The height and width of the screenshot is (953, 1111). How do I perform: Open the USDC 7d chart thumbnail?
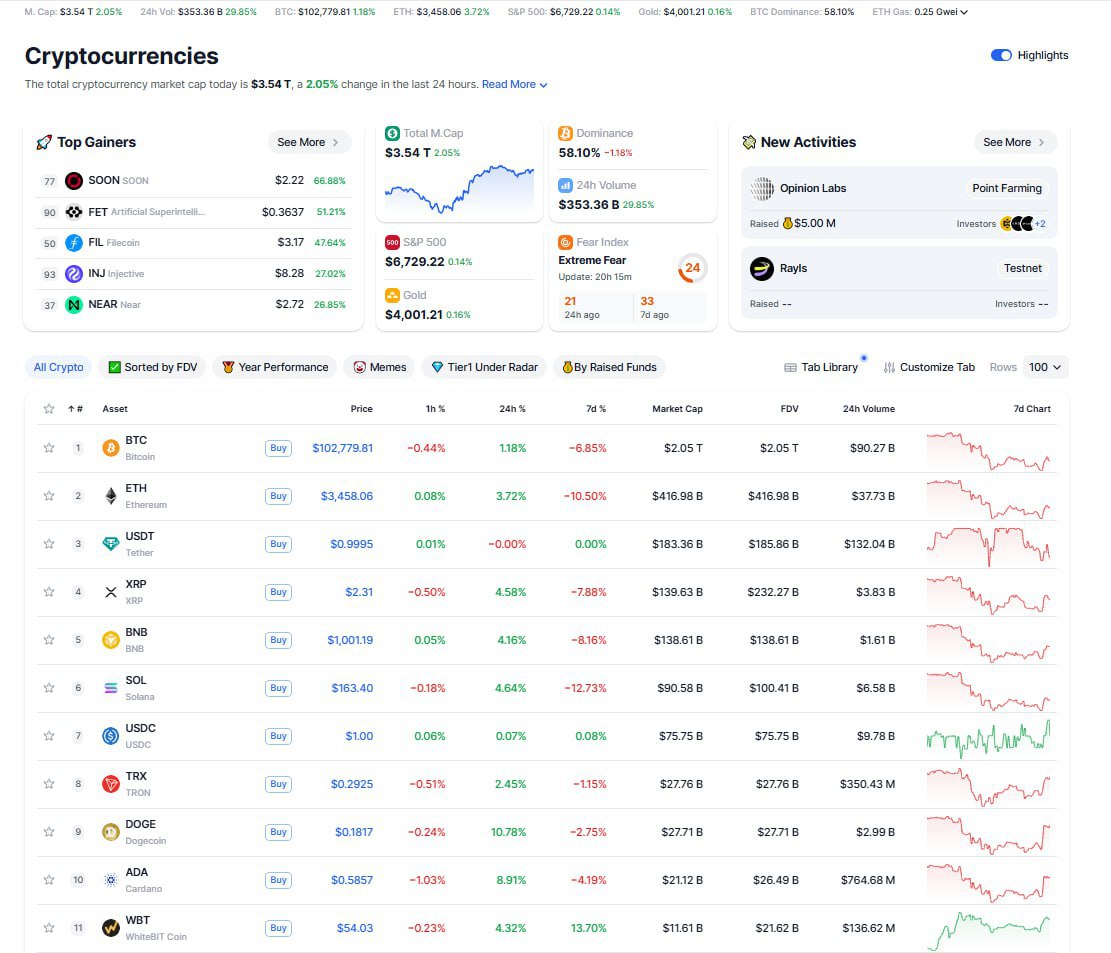point(988,736)
